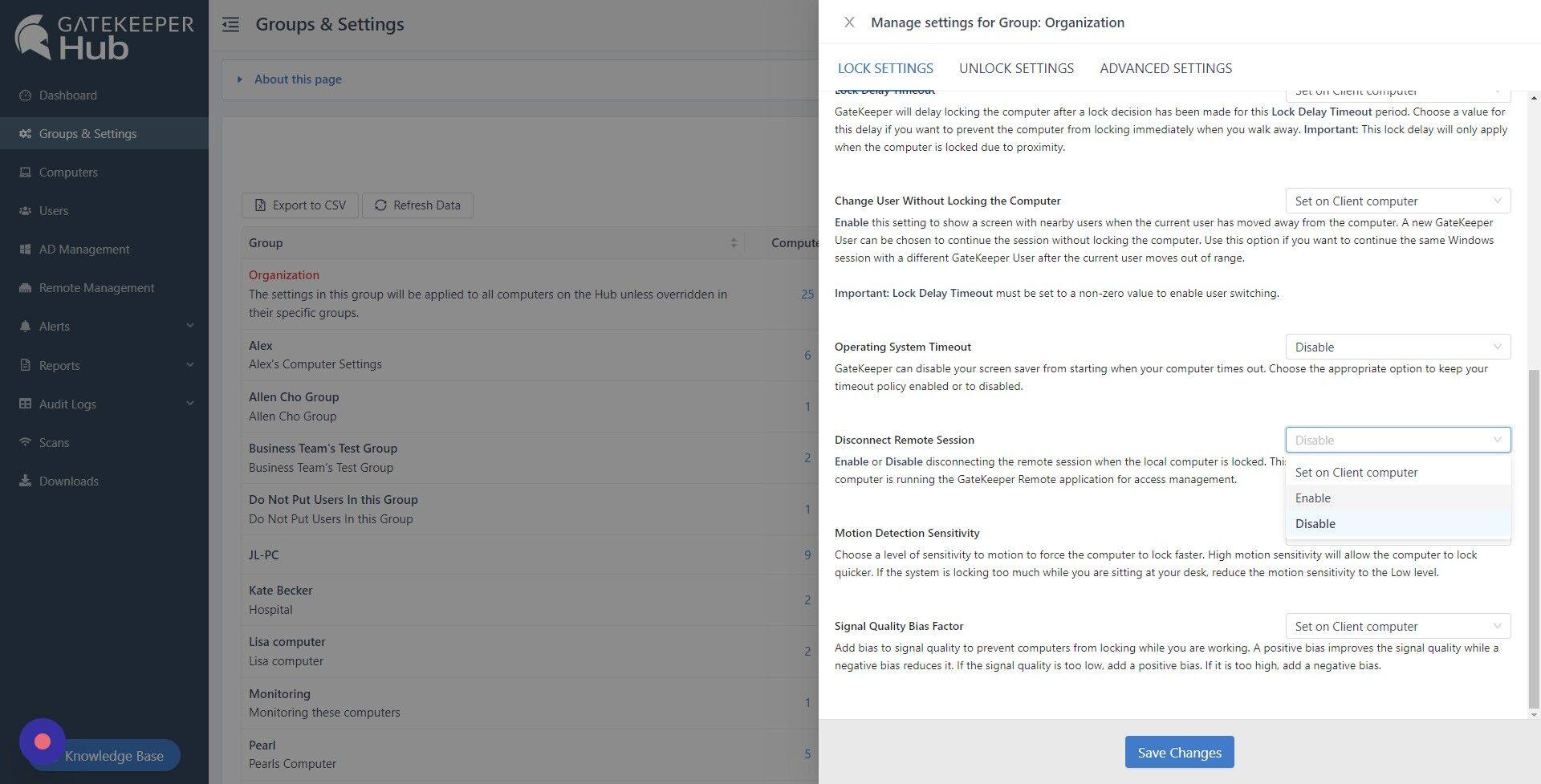Click the Organization computers count 25
The width and height of the screenshot is (1541, 784).
click(x=807, y=294)
